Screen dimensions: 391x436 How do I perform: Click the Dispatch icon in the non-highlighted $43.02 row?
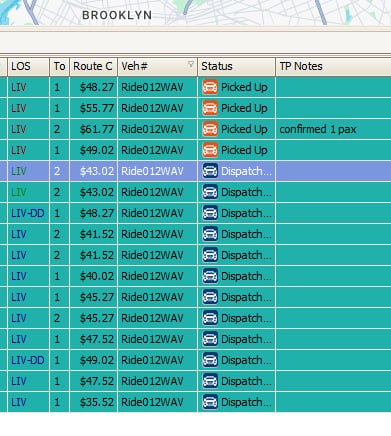click(x=210, y=192)
